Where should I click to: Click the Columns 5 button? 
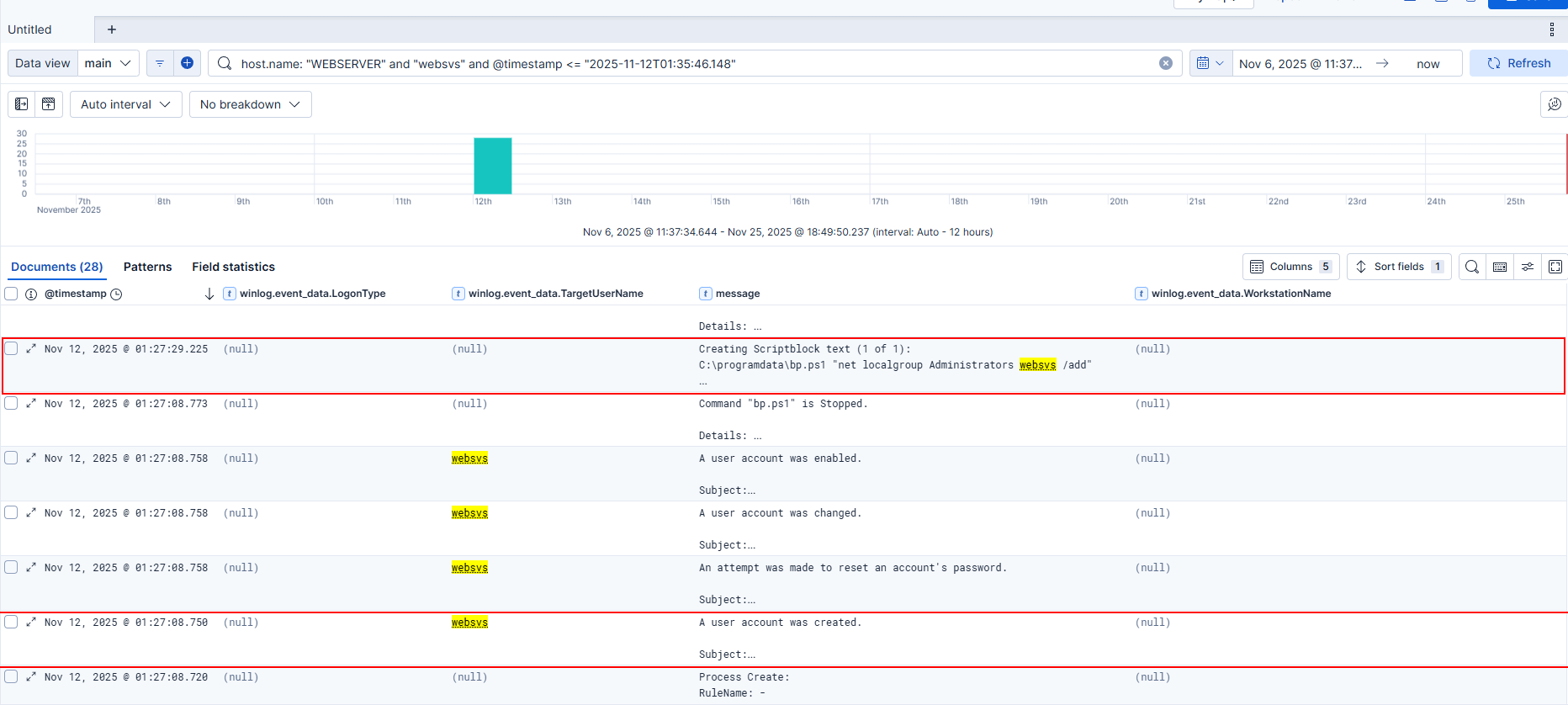click(1290, 267)
